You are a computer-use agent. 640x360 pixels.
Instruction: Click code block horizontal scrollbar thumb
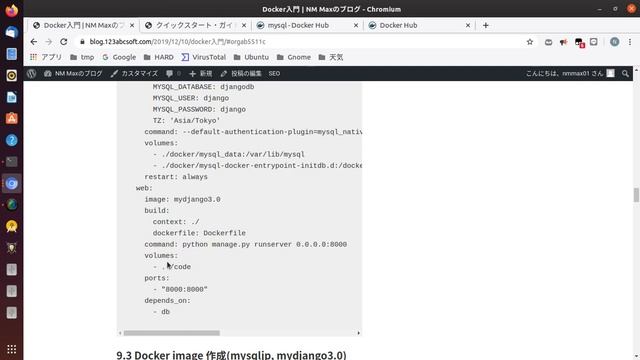172,333
